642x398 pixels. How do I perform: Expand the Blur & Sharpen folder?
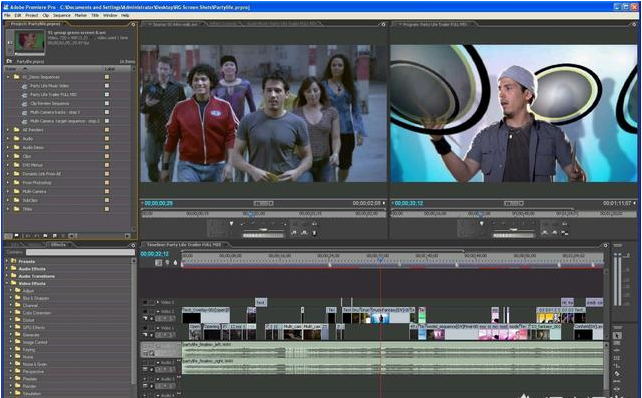(11, 298)
